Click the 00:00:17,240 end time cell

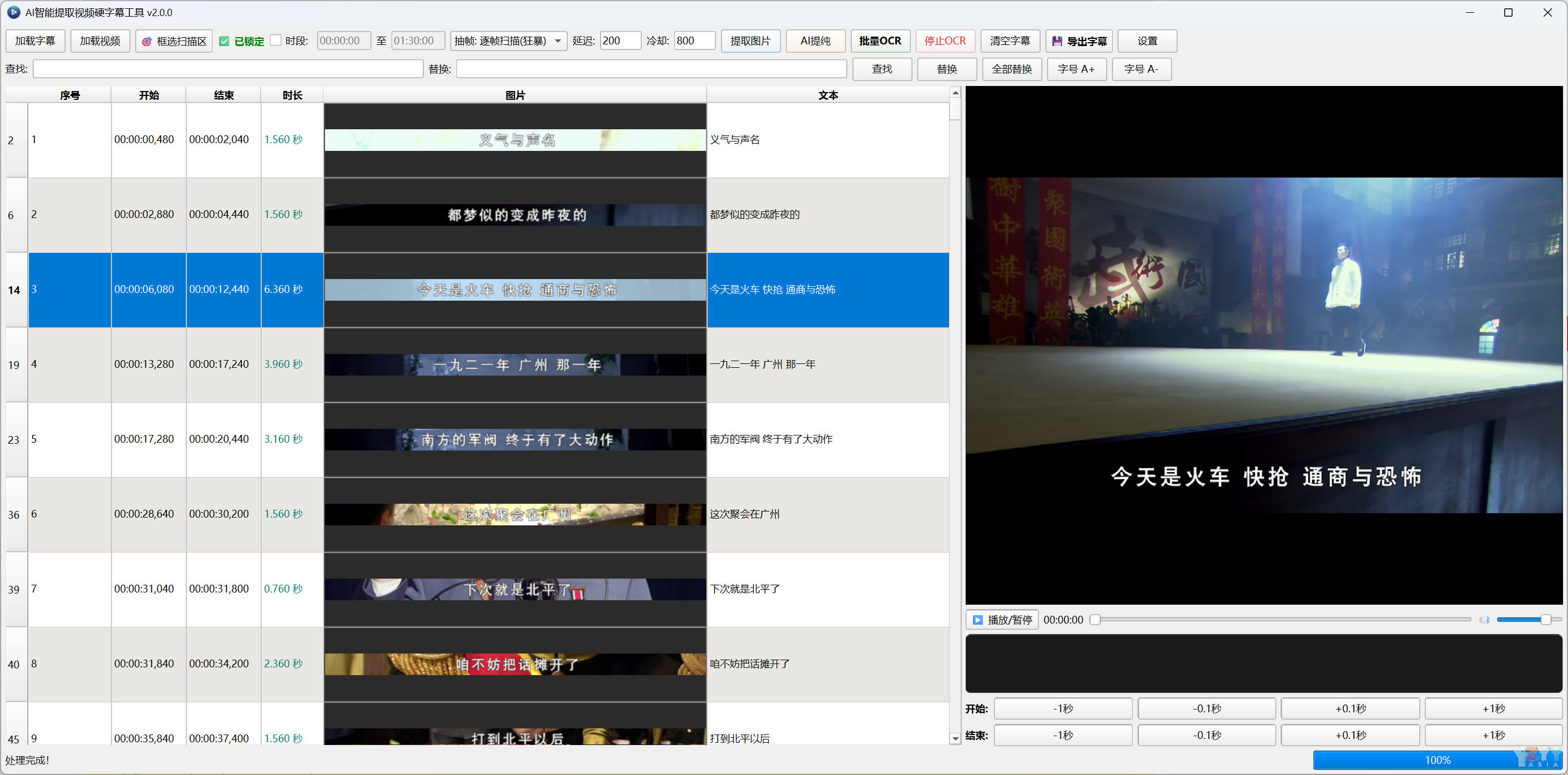[x=224, y=364]
